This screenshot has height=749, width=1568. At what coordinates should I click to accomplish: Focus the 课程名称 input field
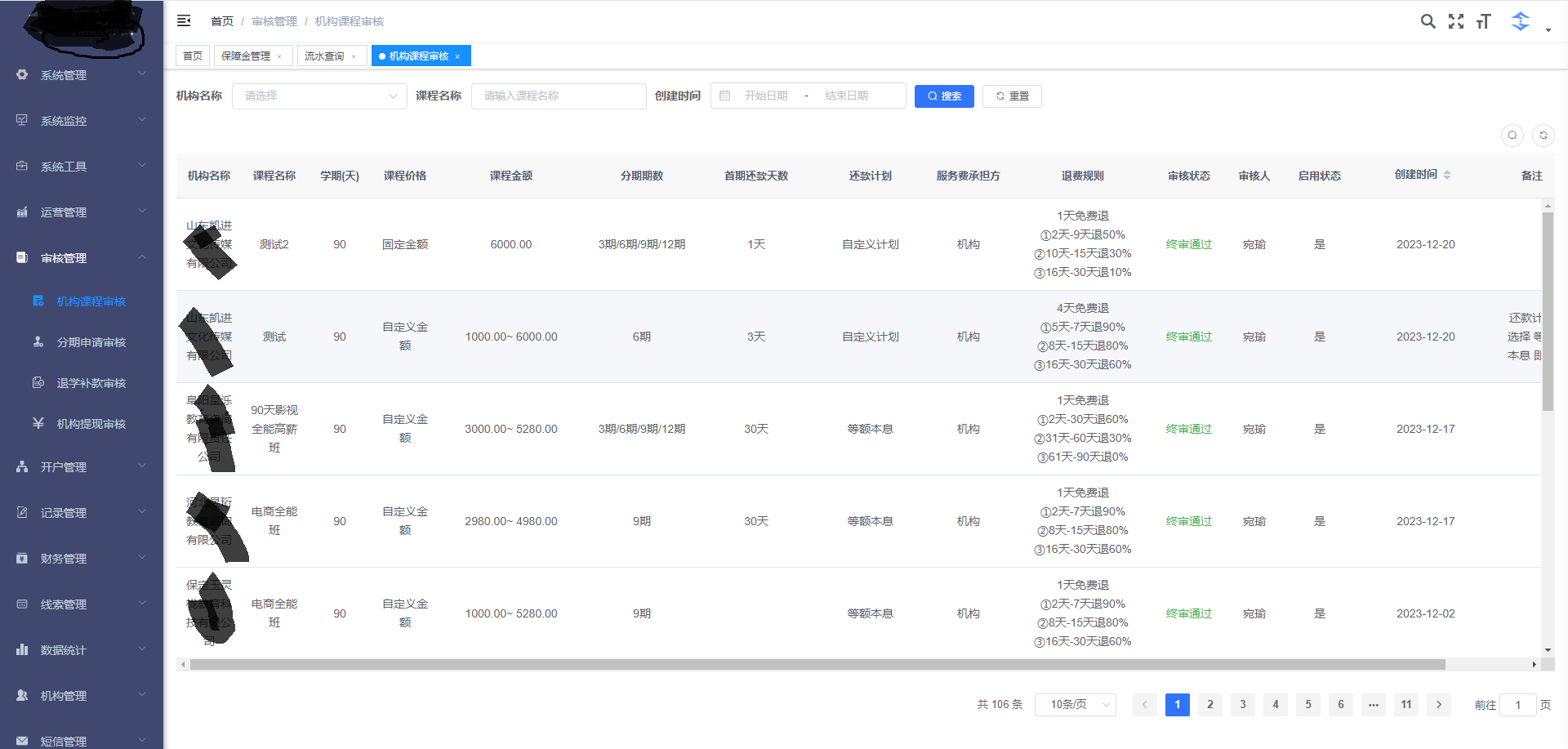(x=559, y=96)
